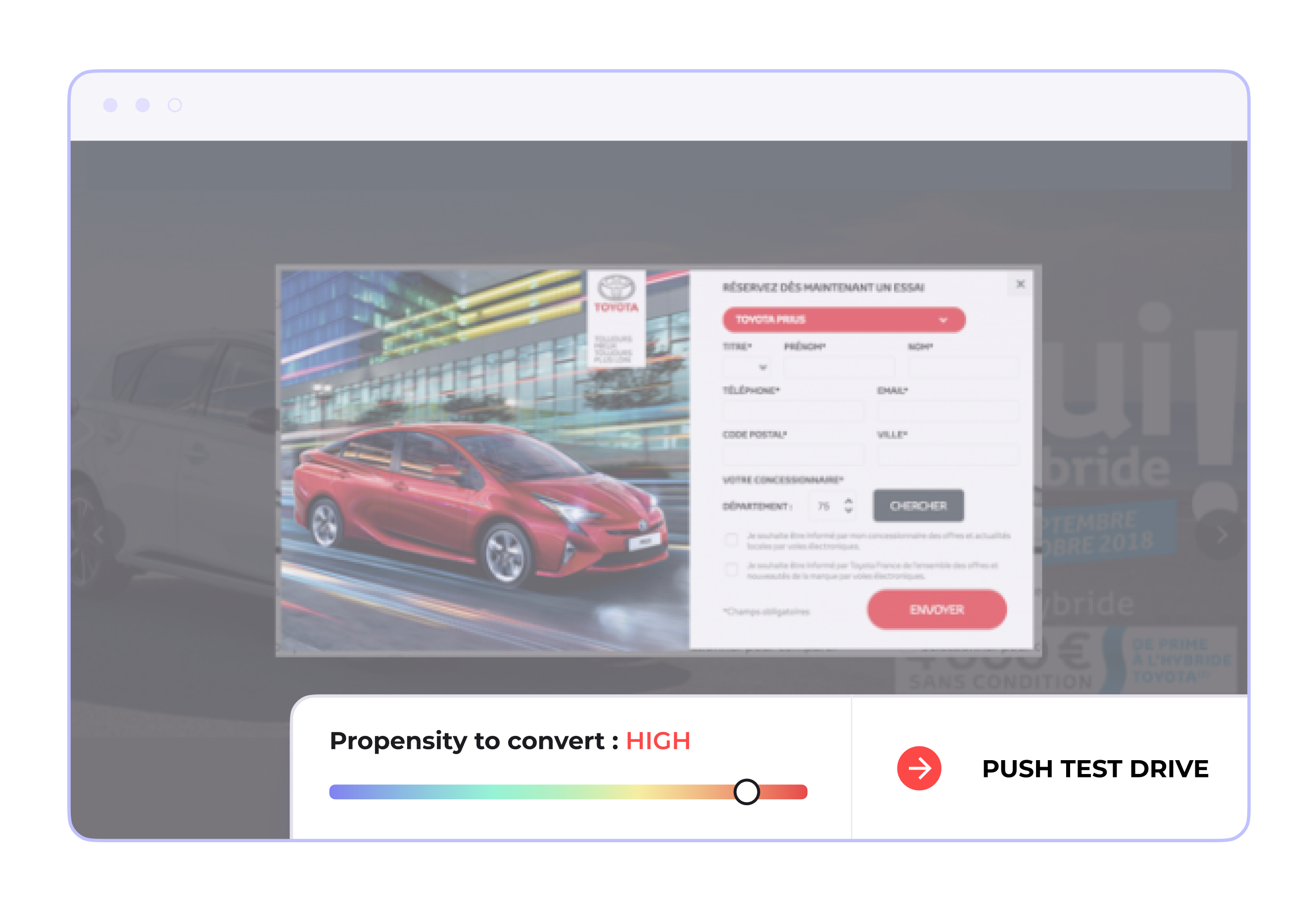Viewport: 1316px width, 910px height.
Task: Submit form with Envoyer button
Action: (937, 609)
